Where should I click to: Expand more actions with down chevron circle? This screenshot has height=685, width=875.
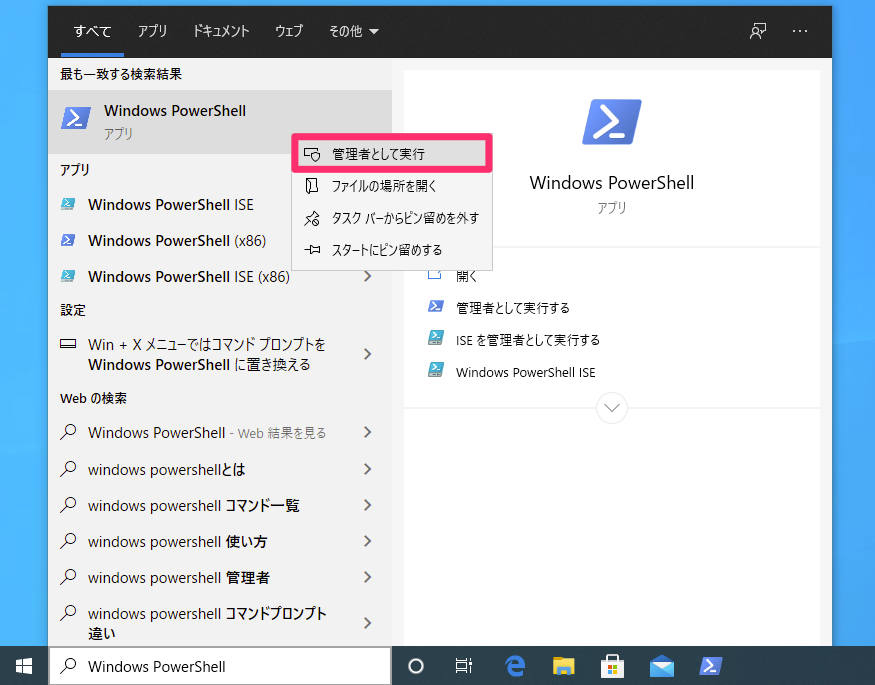[x=612, y=408]
